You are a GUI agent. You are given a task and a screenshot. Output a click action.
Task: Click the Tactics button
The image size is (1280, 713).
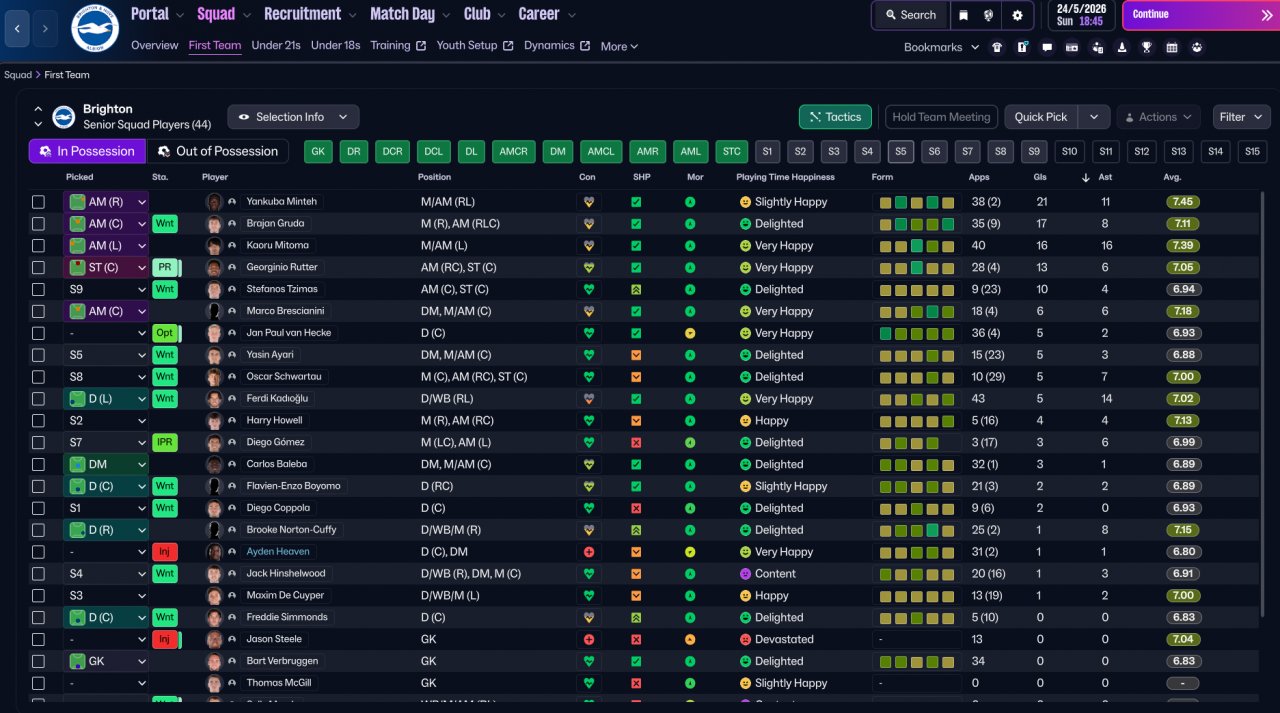coord(835,117)
